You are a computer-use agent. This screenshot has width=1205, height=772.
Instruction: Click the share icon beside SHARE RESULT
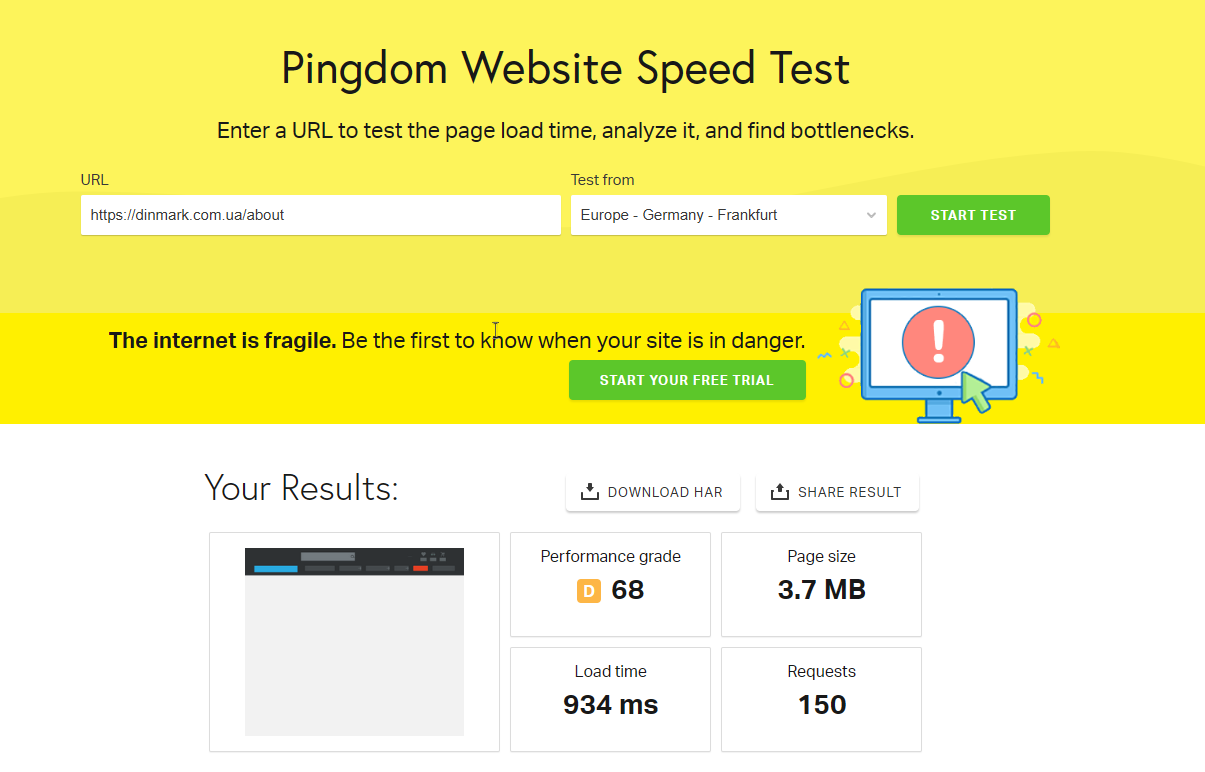pyautogui.click(x=780, y=492)
